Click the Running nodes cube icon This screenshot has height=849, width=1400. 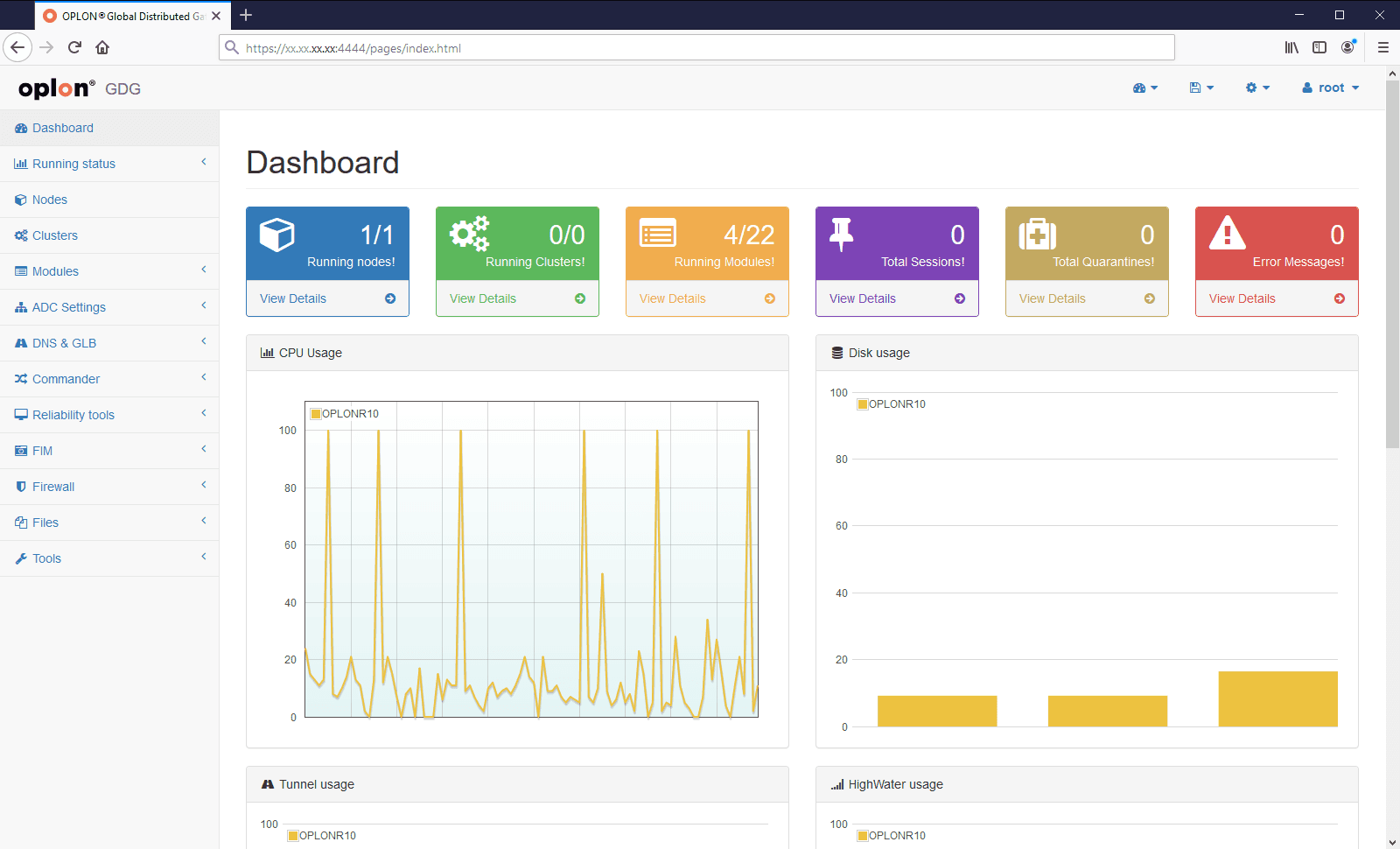[277, 235]
